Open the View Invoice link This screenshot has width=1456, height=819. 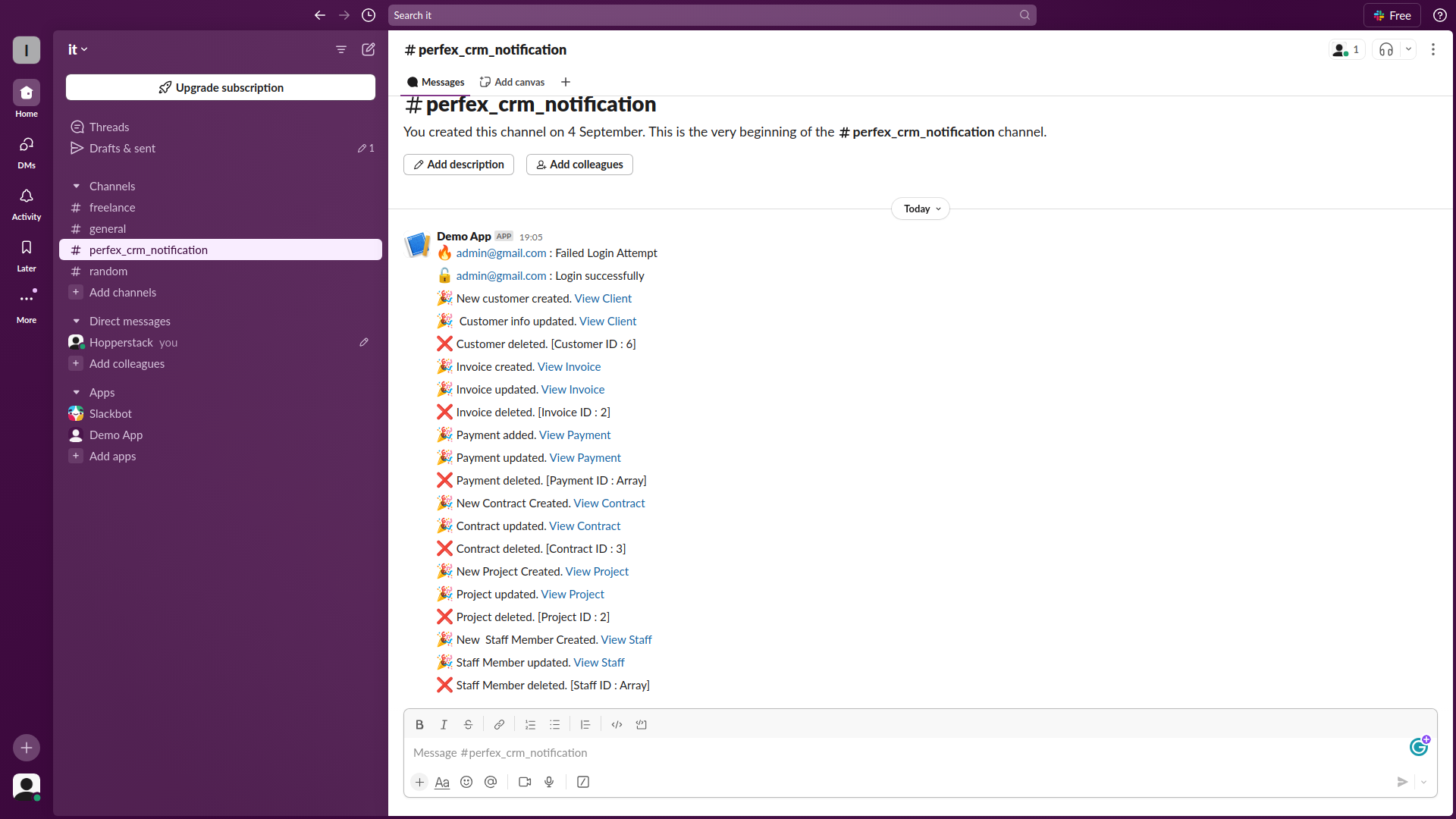(569, 366)
